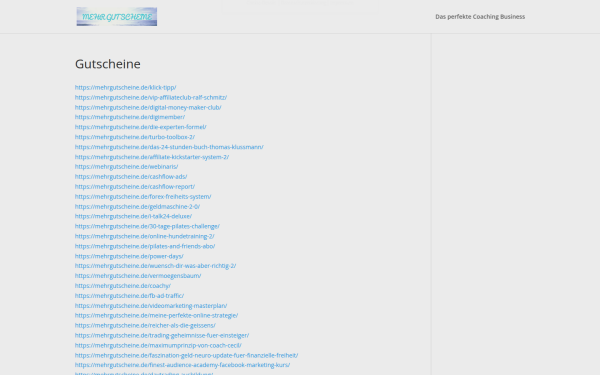This screenshot has height=375, width=600.
Task: Open the pilates-and-friends-abo link
Action: (x=145, y=246)
